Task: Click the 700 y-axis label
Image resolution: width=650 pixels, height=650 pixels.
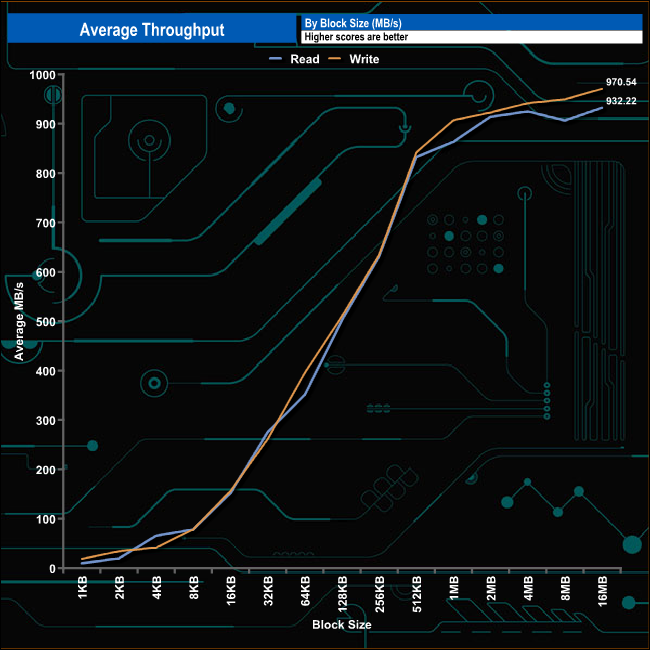Action: point(46,223)
